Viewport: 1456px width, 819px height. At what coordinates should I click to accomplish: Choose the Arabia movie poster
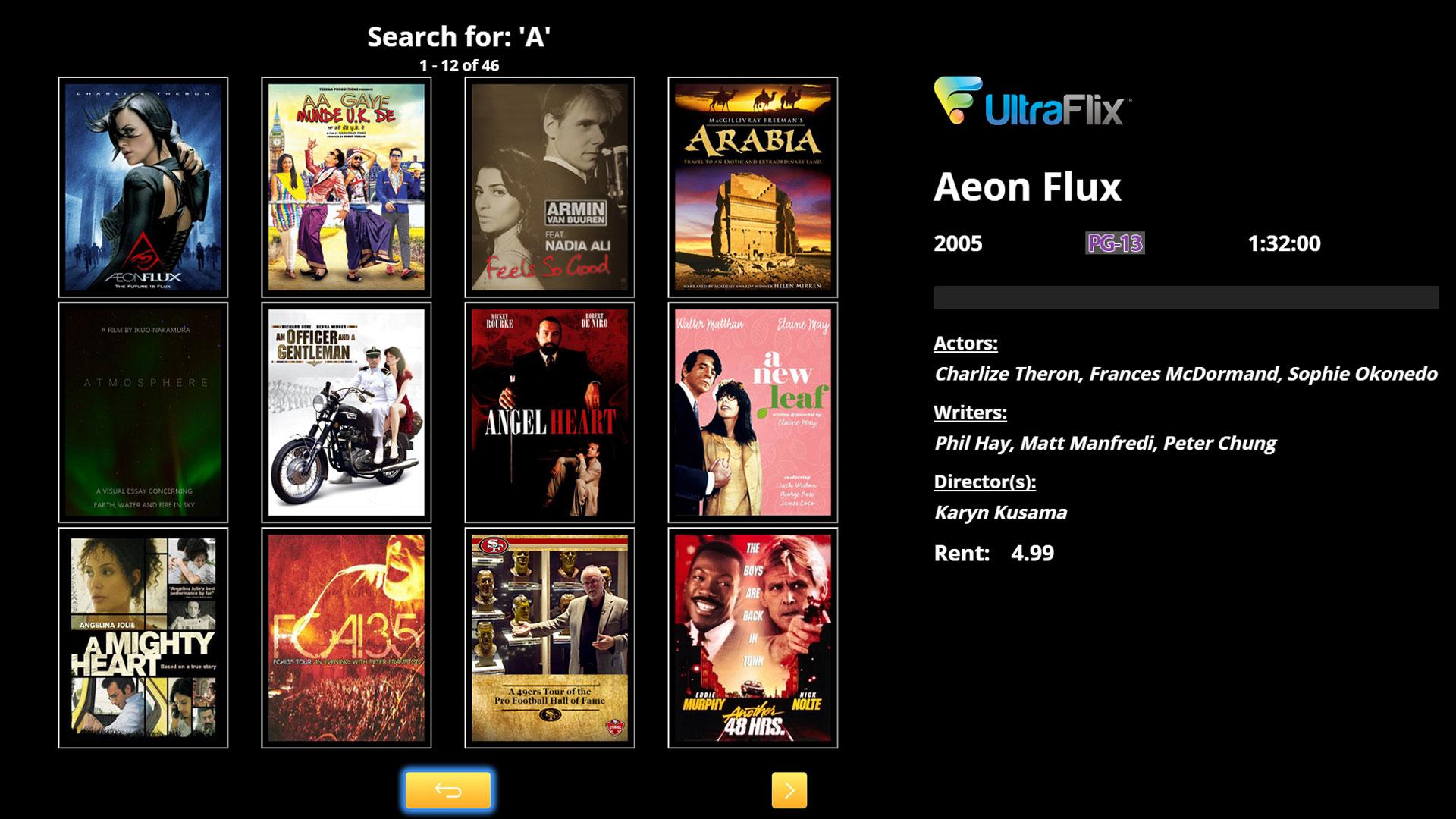pyautogui.click(x=753, y=187)
